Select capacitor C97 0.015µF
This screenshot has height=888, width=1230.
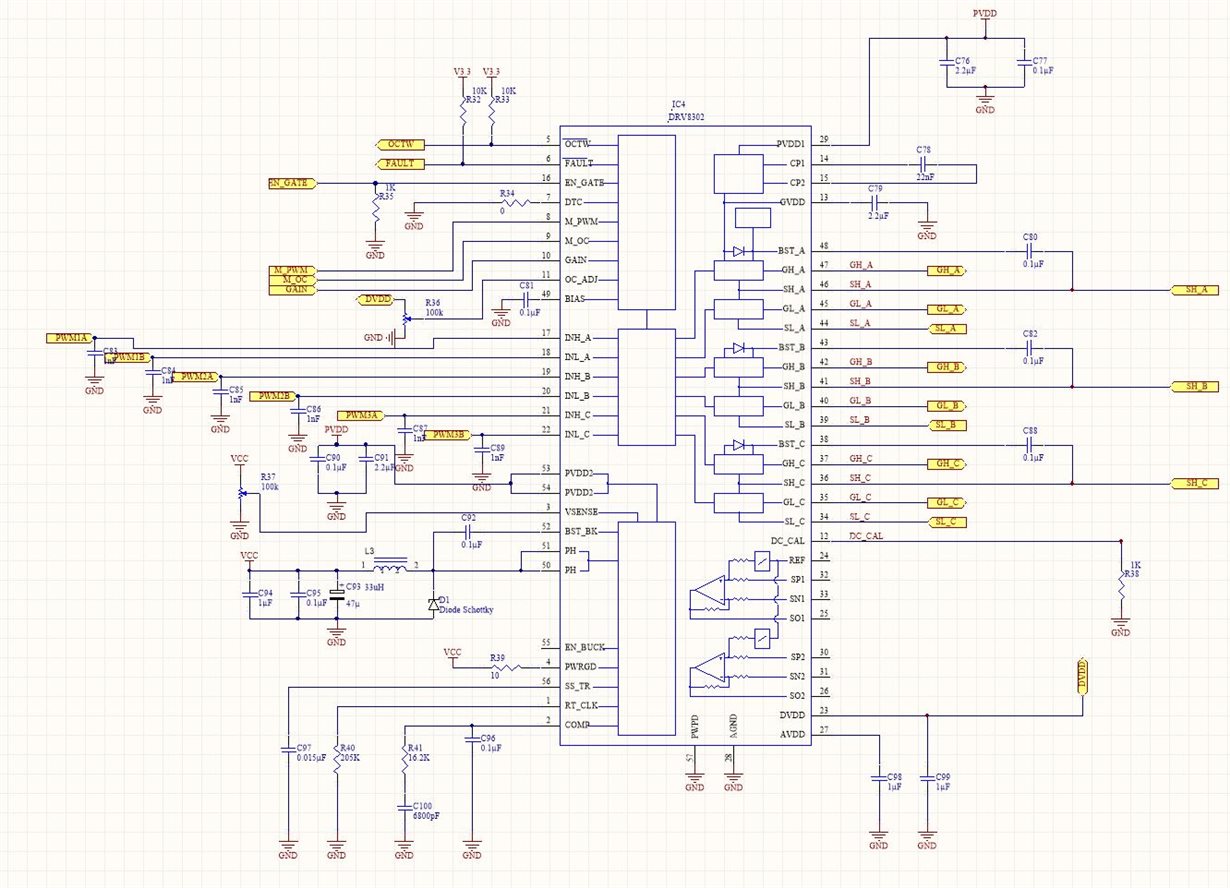(x=288, y=750)
